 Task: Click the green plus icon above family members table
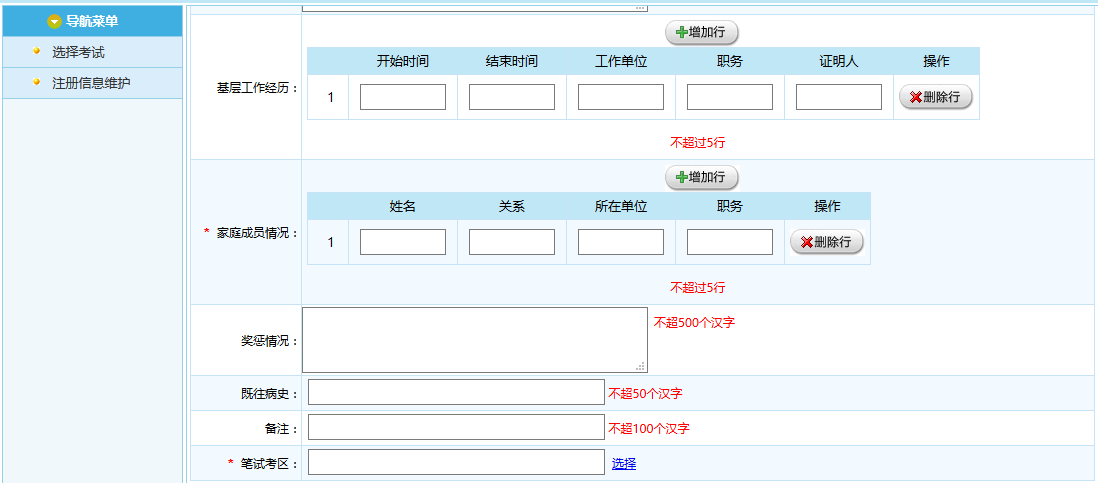point(682,178)
